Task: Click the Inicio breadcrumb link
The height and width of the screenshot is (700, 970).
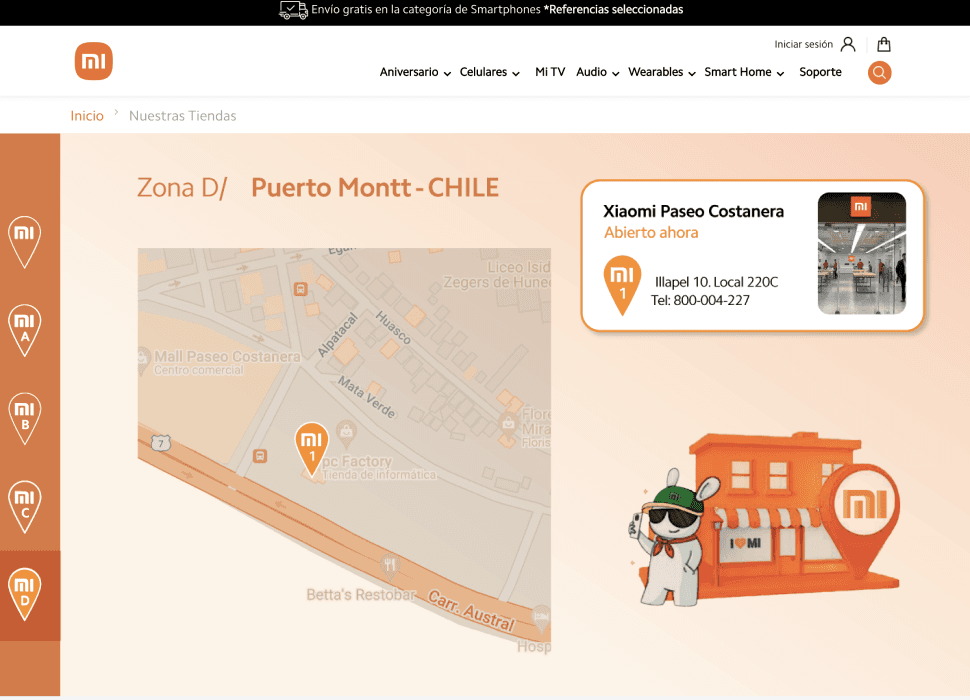Action: coord(87,116)
